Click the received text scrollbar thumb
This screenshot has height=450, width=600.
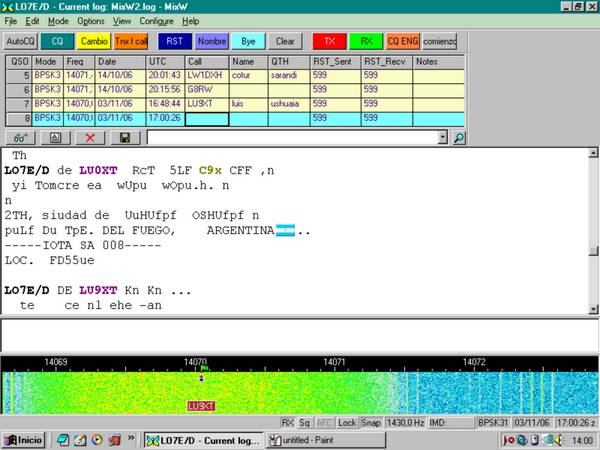593,251
